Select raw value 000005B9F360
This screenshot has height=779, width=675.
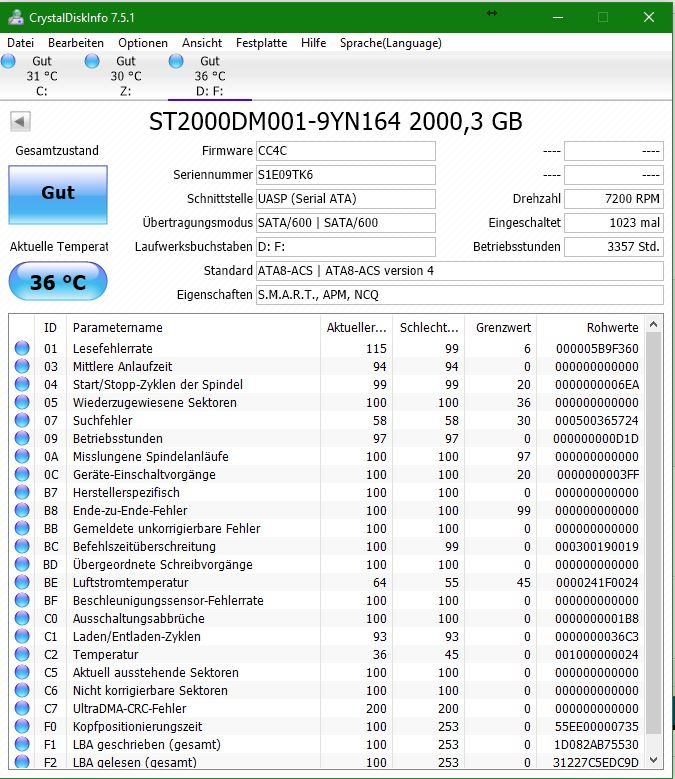[x=597, y=348]
